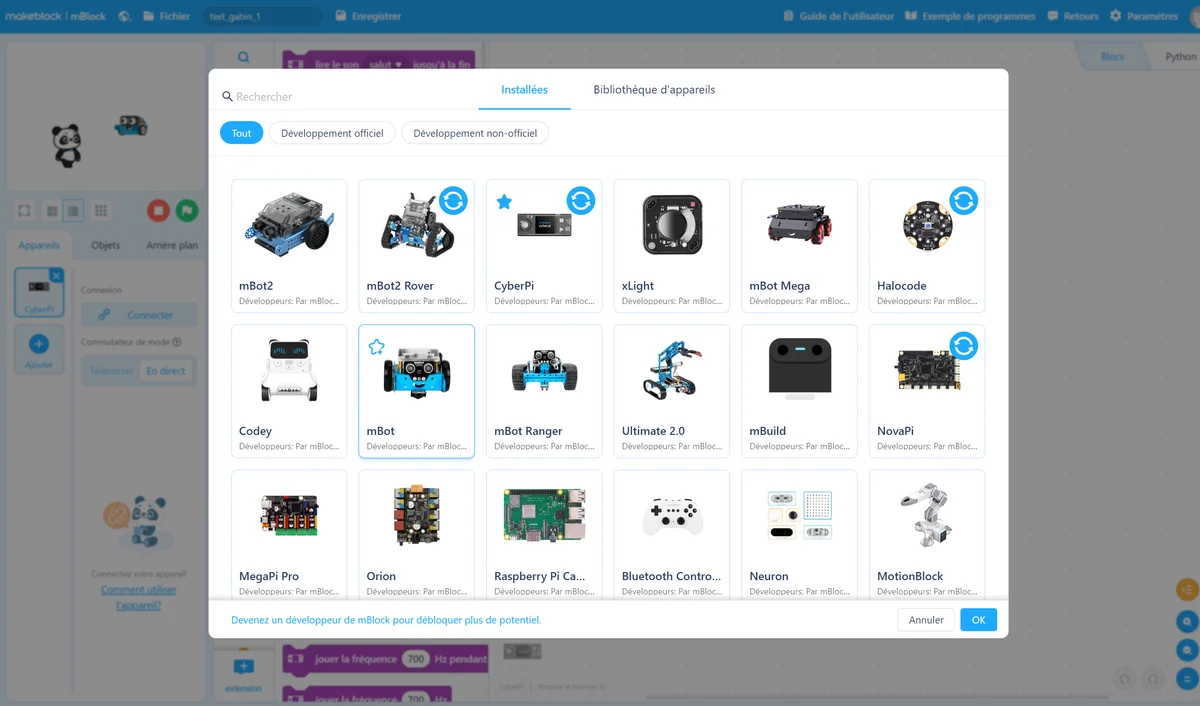
Task: Switch to the Appareils tab
Action: (x=39, y=245)
